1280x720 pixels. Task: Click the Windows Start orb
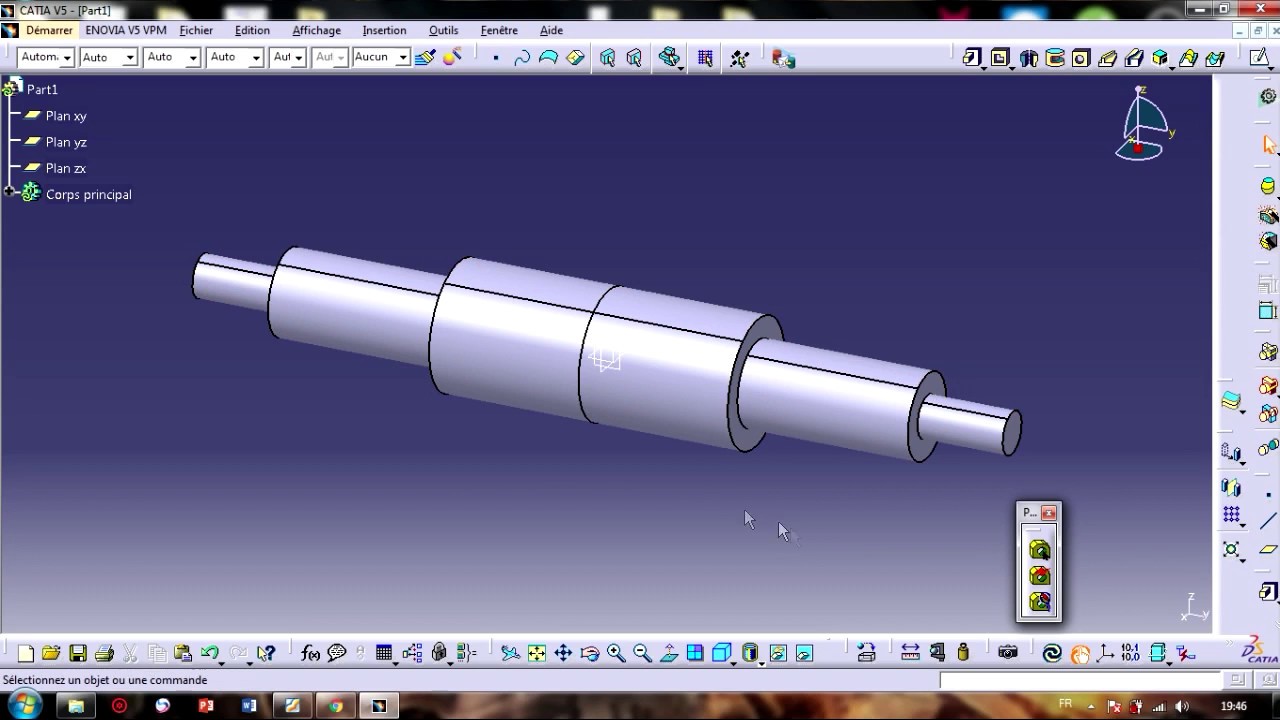26,705
